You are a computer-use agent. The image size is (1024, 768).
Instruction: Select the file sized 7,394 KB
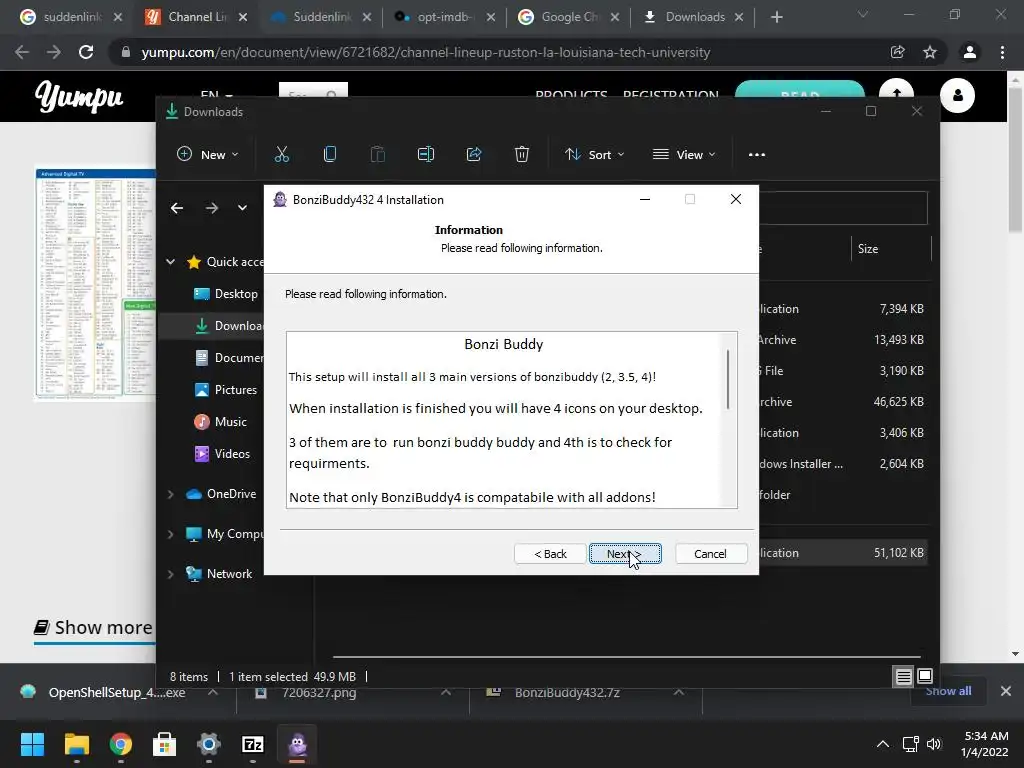[842, 309]
